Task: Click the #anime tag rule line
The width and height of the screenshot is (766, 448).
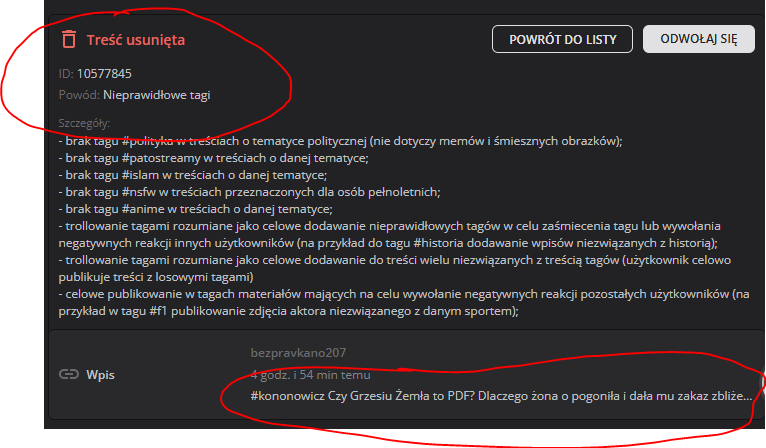Action: (195, 209)
